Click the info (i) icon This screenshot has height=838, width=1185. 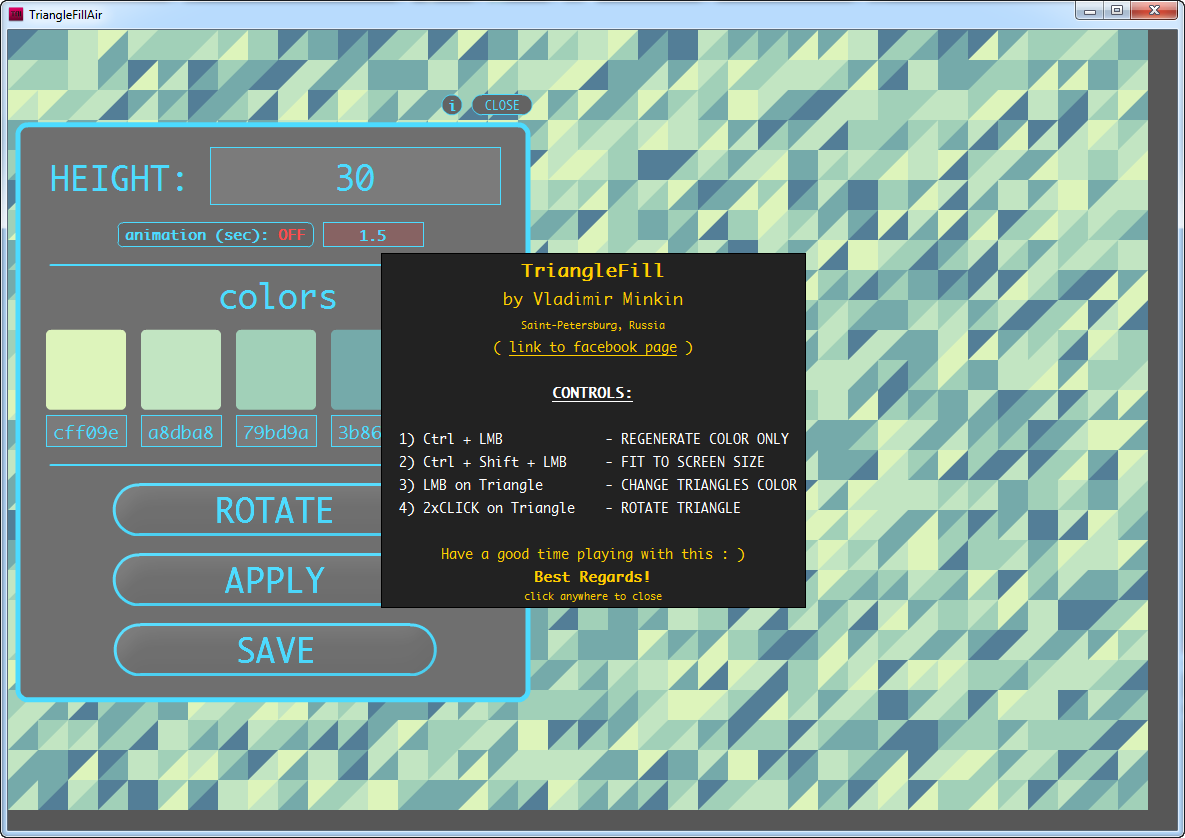[452, 105]
